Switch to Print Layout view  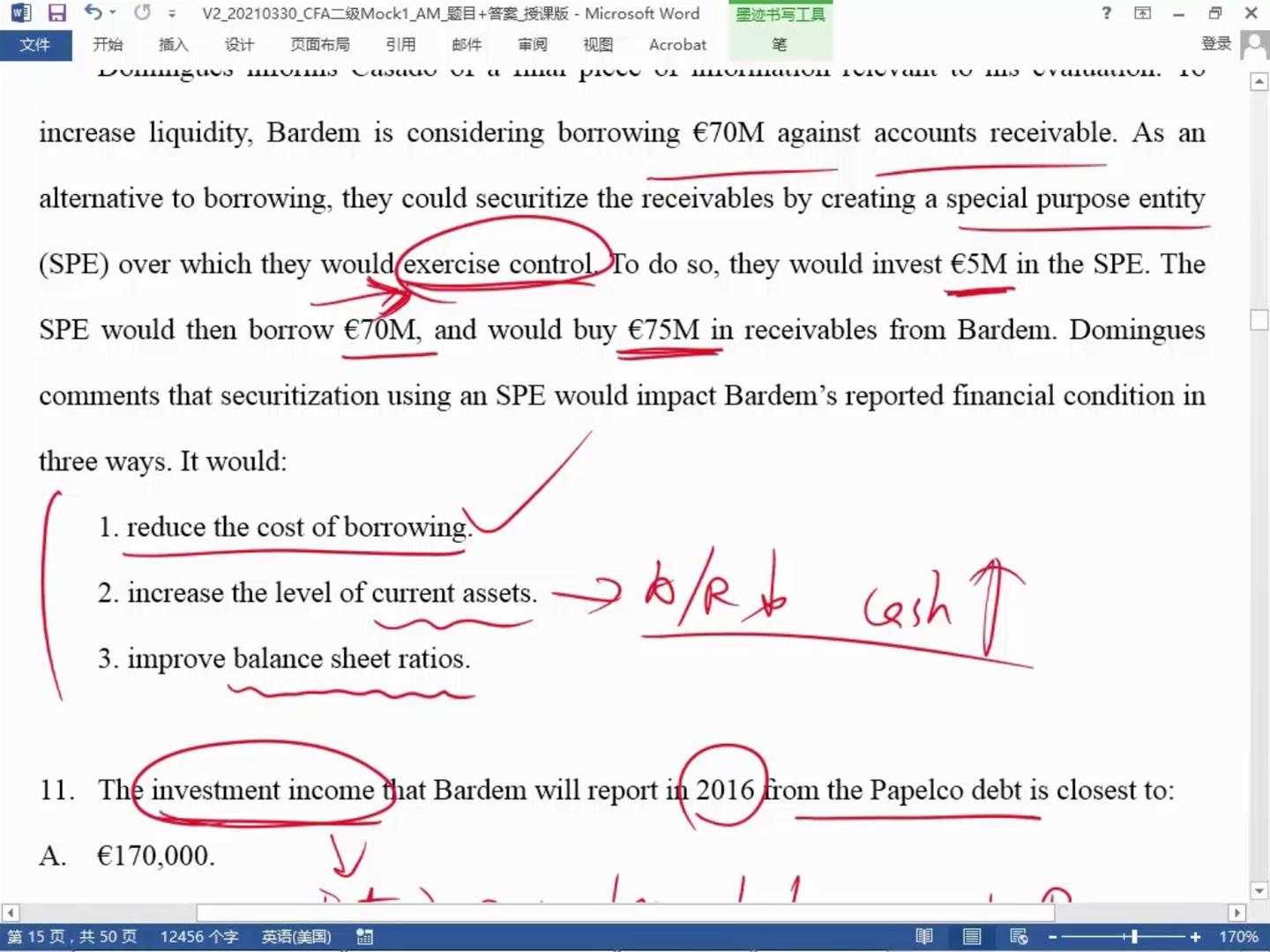971,937
